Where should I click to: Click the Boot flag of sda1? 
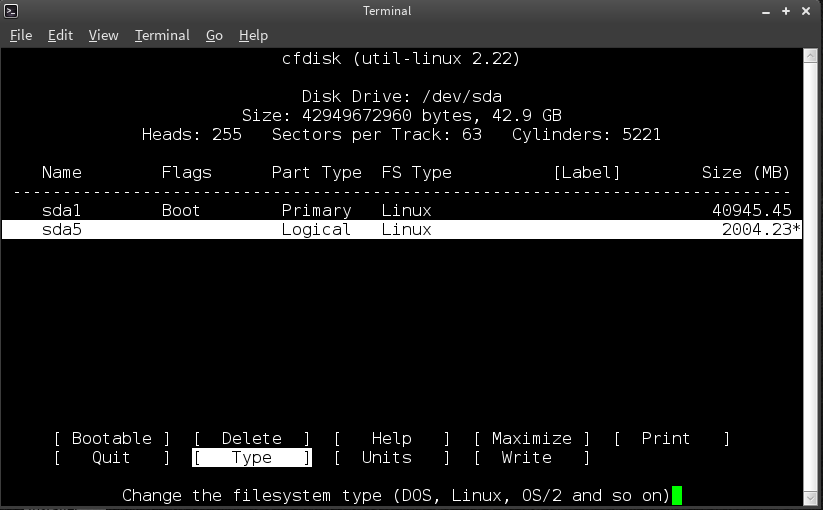pyautogui.click(x=181, y=210)
